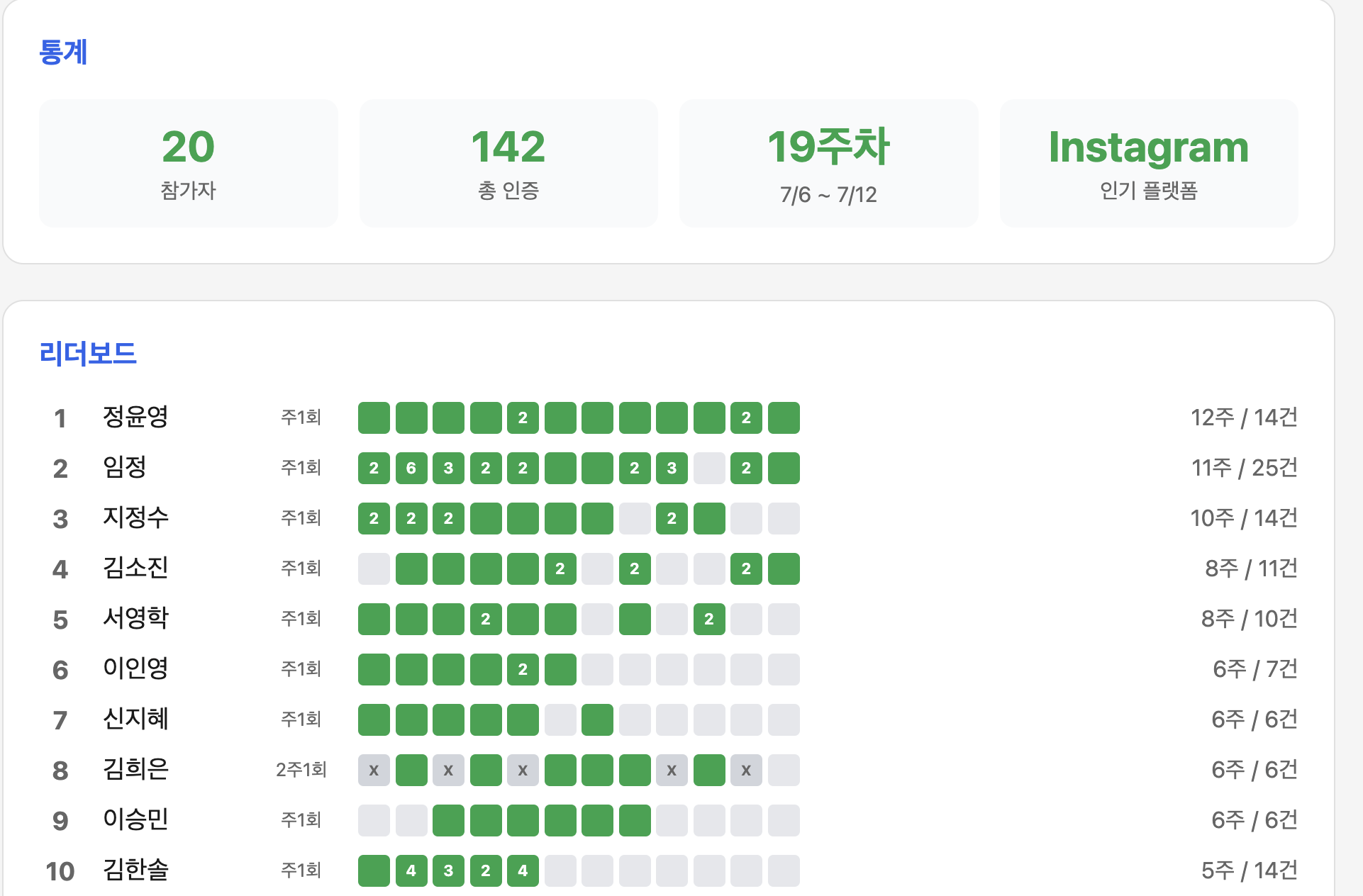This screenshot has height=896, width=1363.
Task: Select 서영학 in the leaderboard
Action: click(x=135, y=618)
